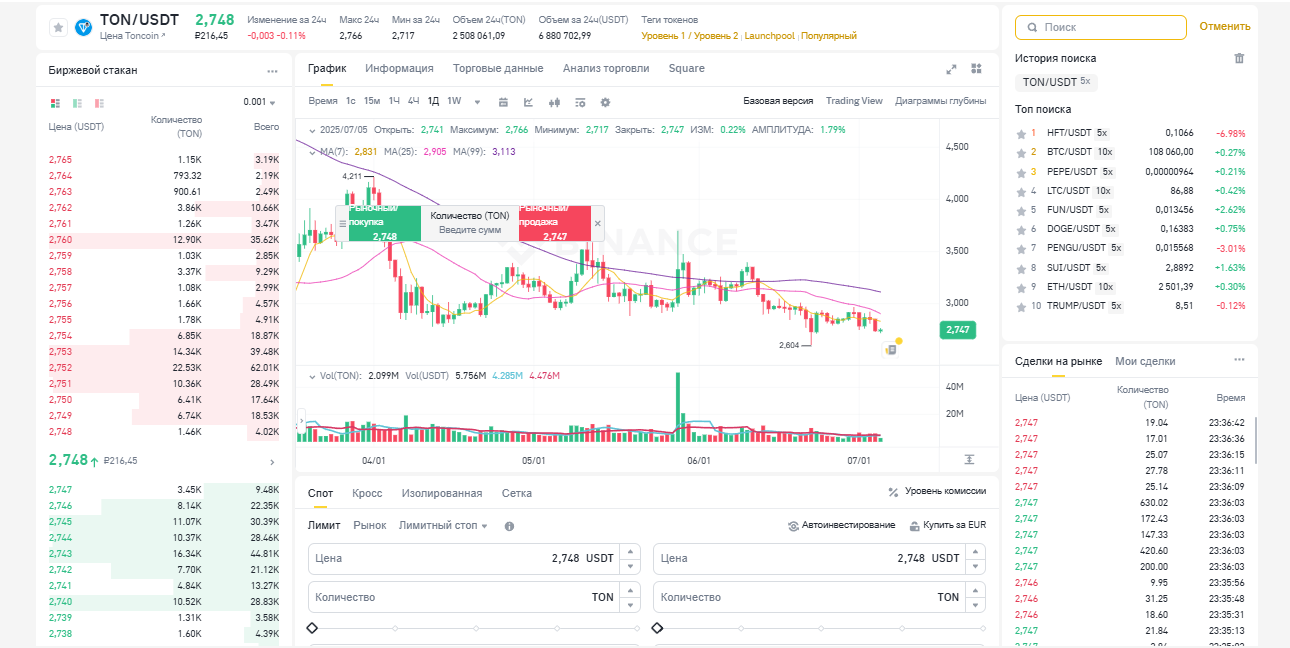Open order book three-dot options menu

[272, 71]
